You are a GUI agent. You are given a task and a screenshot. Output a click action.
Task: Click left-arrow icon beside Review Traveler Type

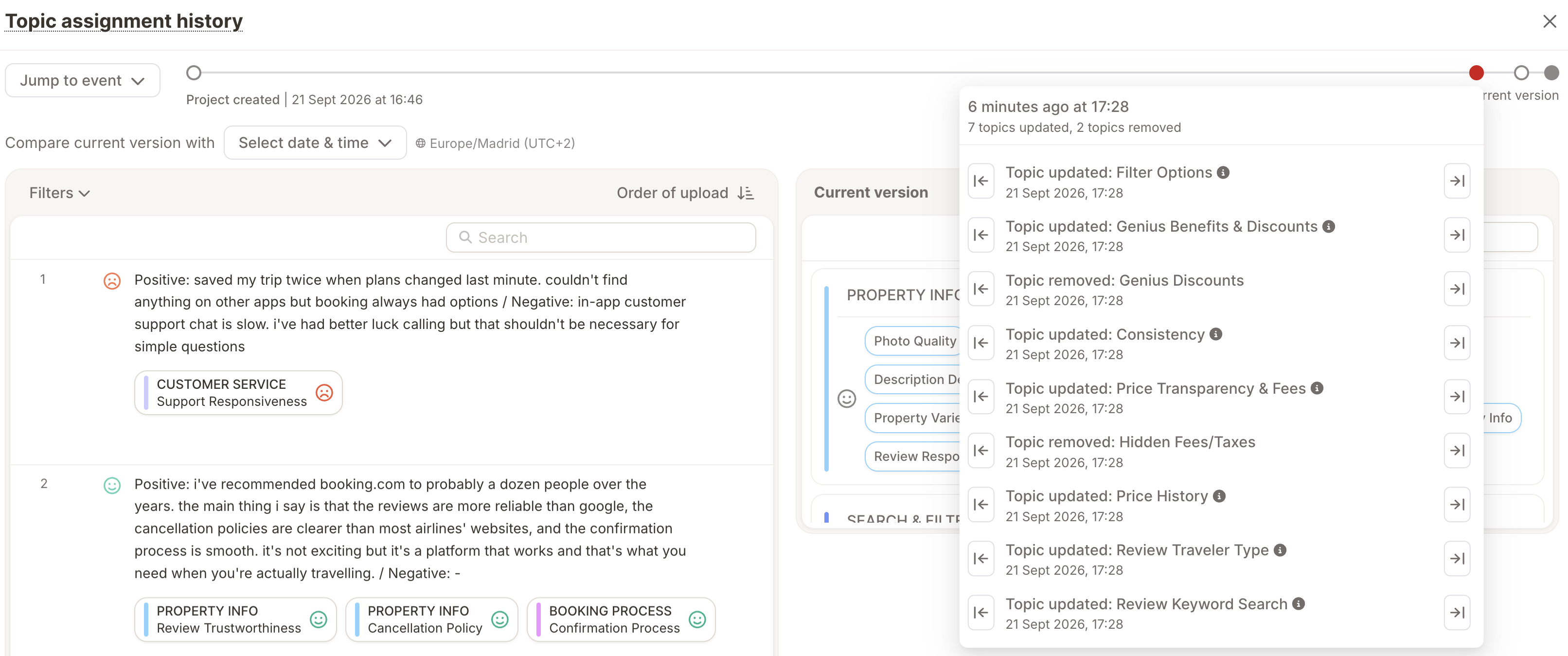click(x=980, y=559)
